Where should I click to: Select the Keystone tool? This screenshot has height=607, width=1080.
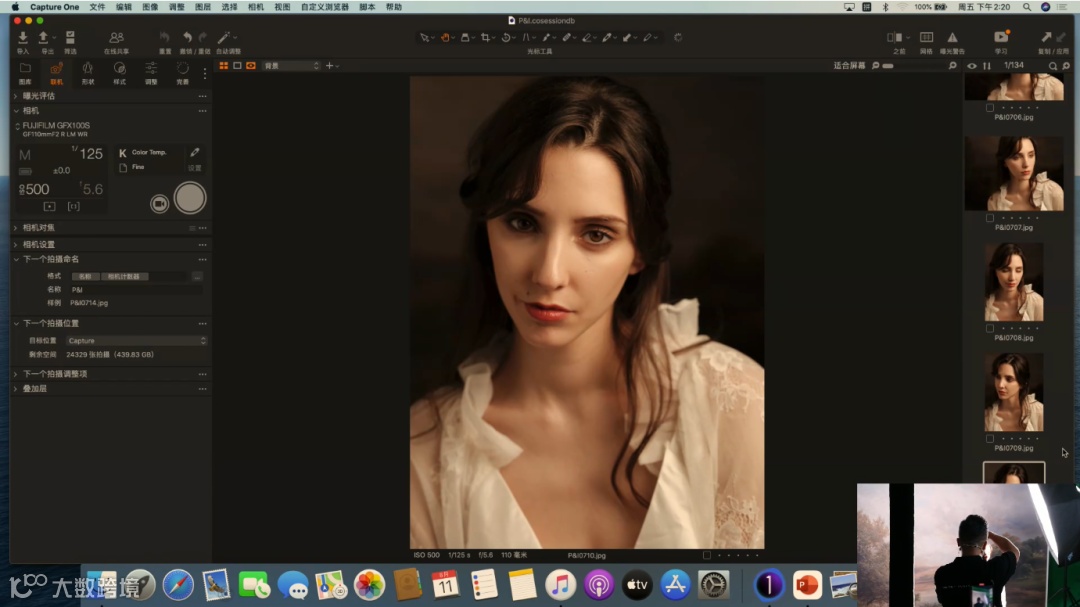click(x=526, y=37)
